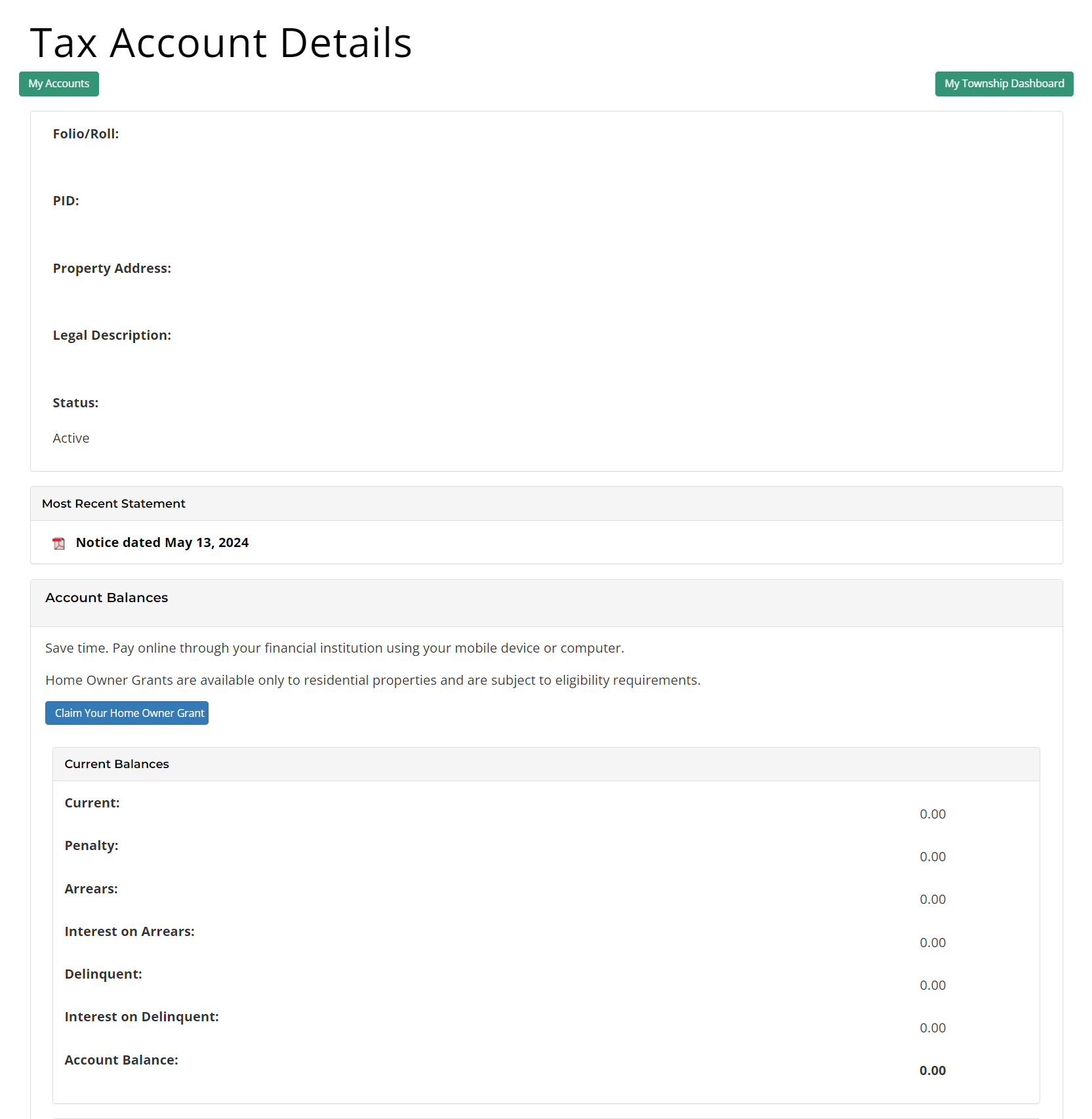This screenshot has height=1119, width=1092.
Task: Click the My Accounts green button
Action: pyautogui.click(x=58, y=83)
